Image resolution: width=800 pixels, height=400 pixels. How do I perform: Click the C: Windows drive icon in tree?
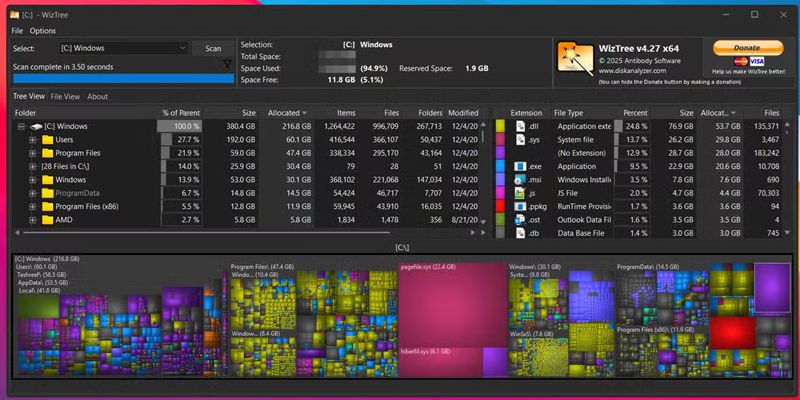pos(35,127)
